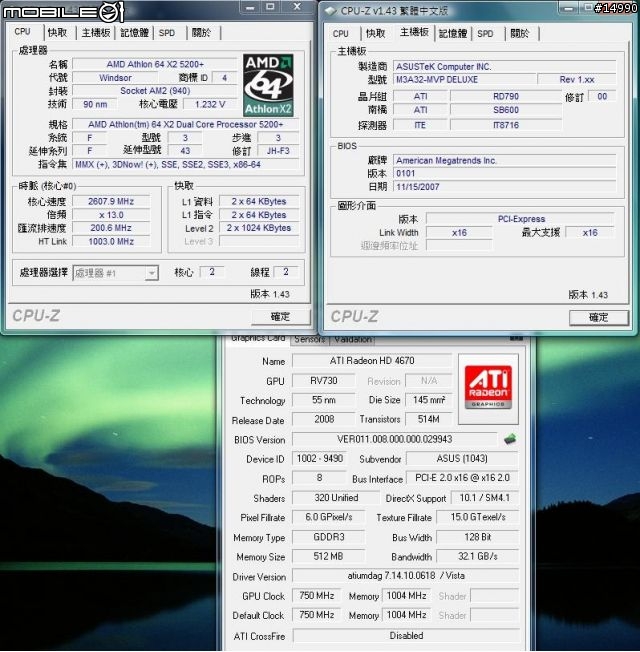Click BIOS date 11/15/2007

504,187
